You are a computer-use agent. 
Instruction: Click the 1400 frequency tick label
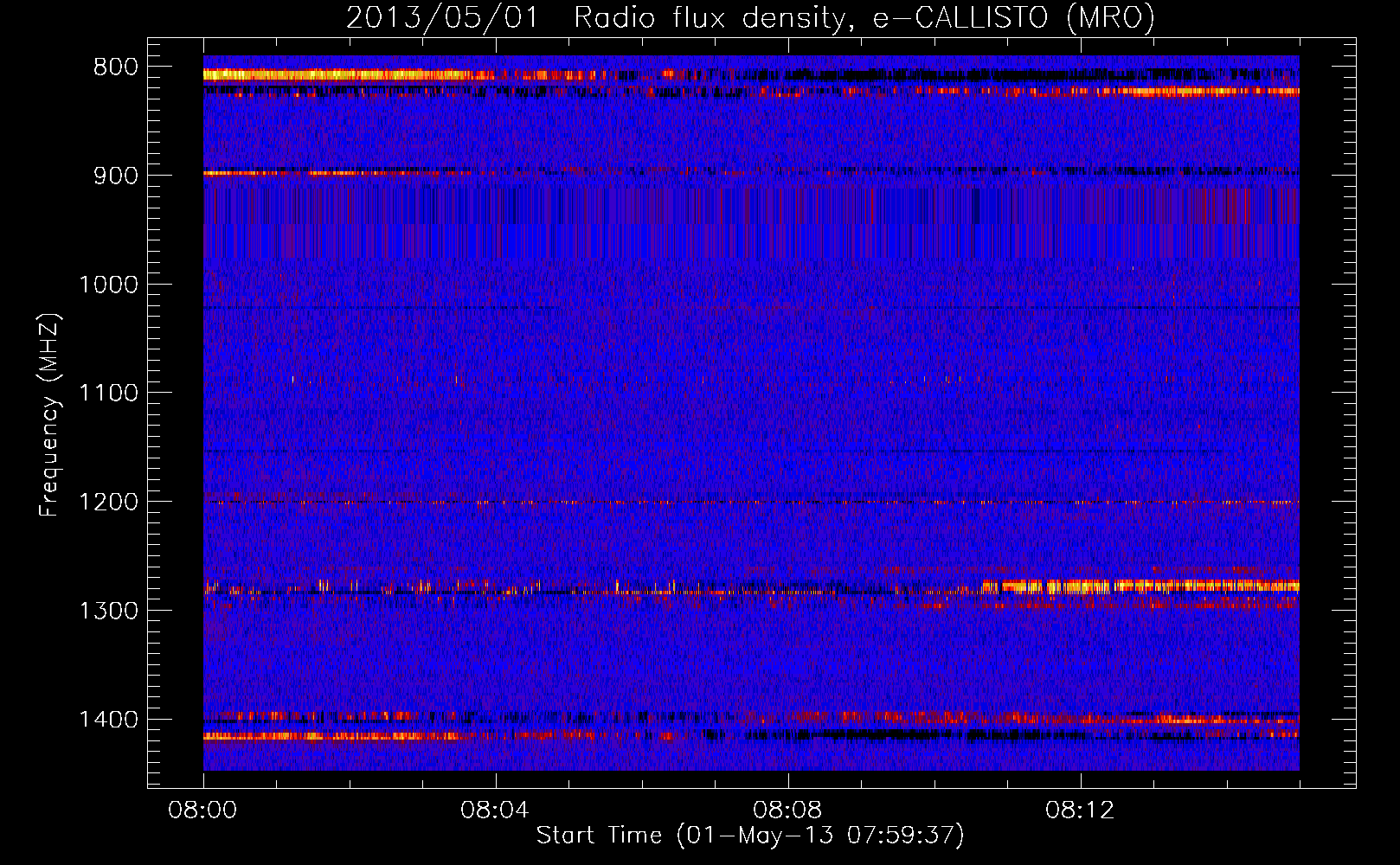pyautogui.click(x=108, y=720)
